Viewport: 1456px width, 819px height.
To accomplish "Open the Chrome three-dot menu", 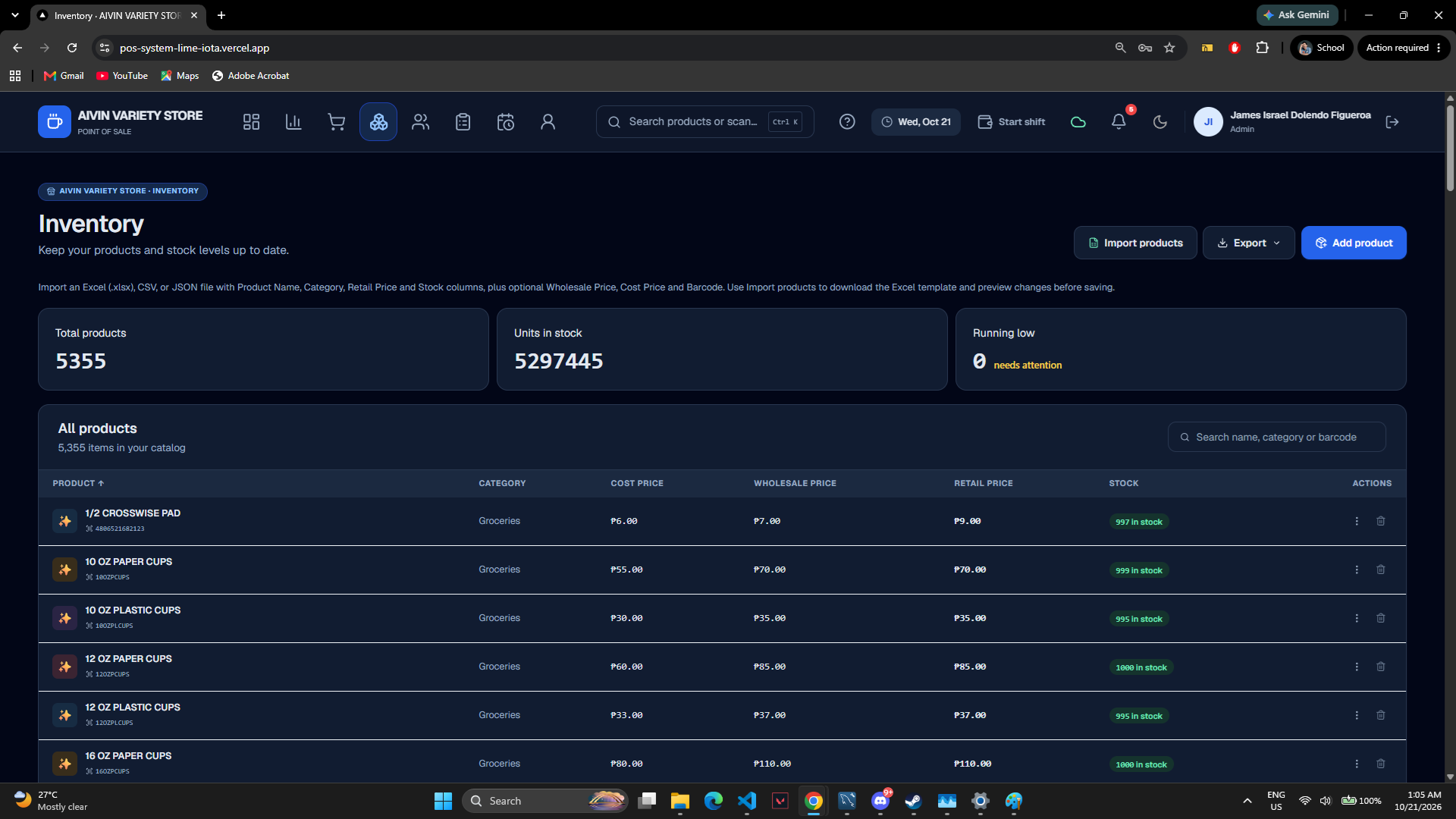I will coord(1439,48).
